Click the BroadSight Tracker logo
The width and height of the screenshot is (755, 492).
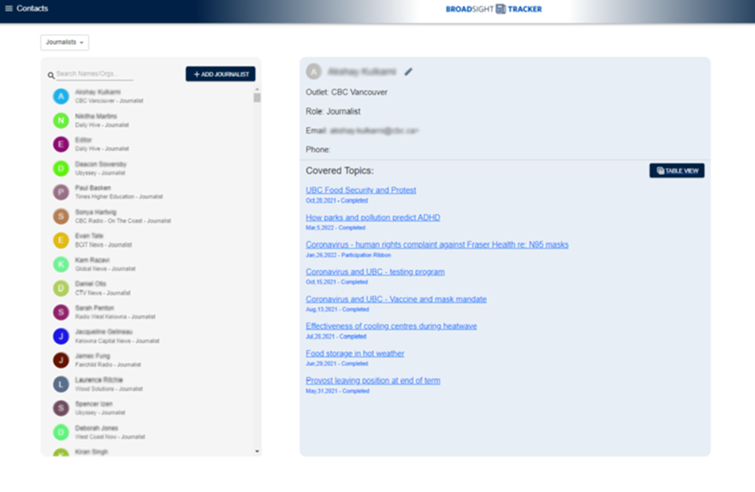(x=494, y=9)
